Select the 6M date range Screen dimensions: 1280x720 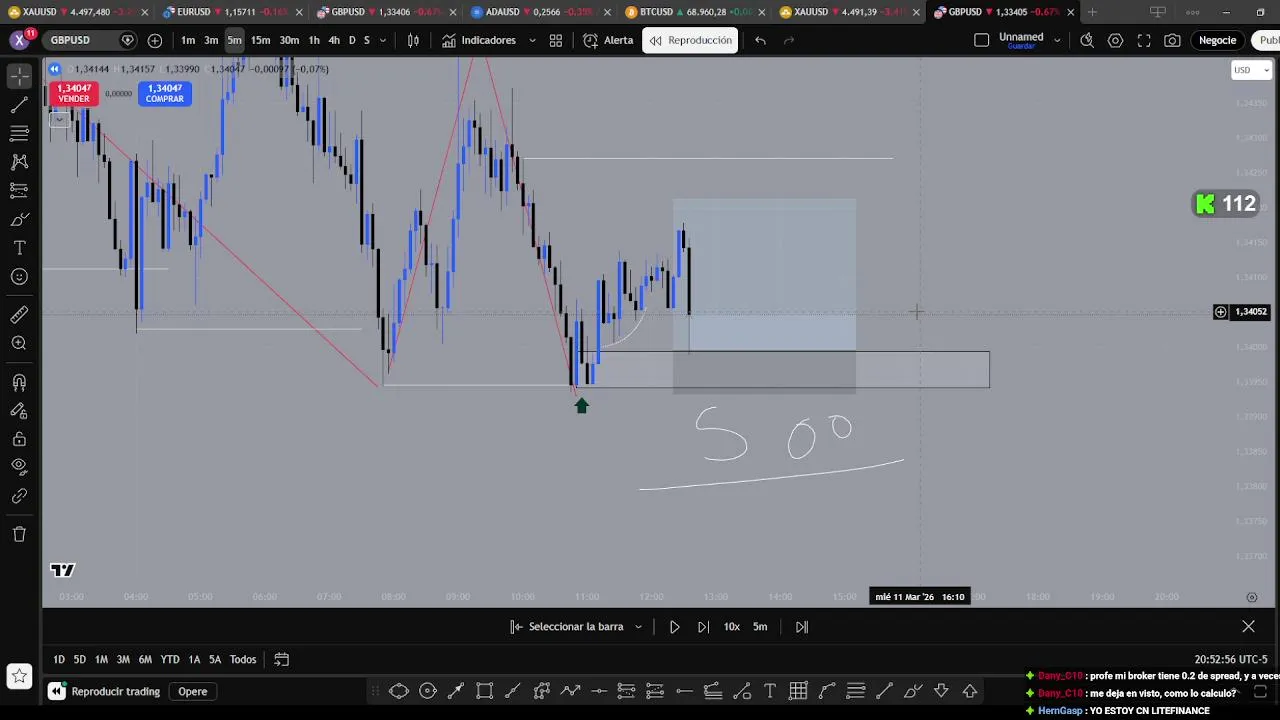pyautogui.click(x=145, y=659)
